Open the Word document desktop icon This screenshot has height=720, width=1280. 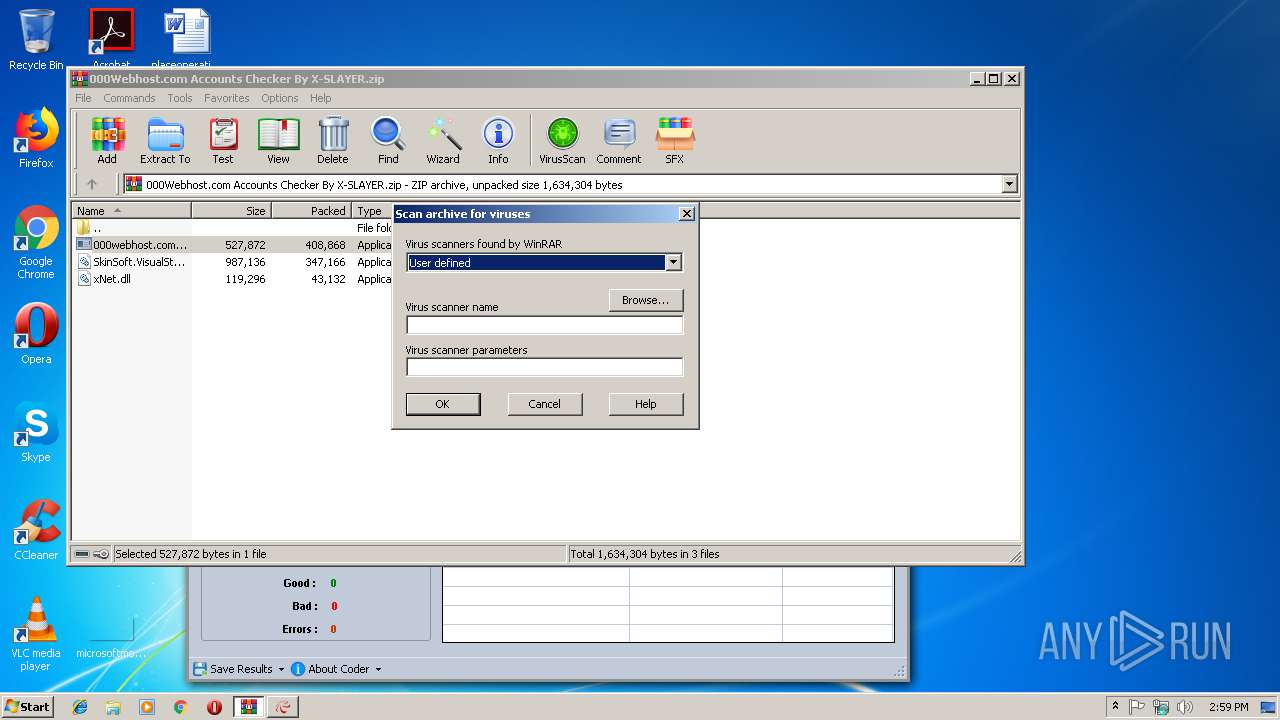(x=187, y=38)
